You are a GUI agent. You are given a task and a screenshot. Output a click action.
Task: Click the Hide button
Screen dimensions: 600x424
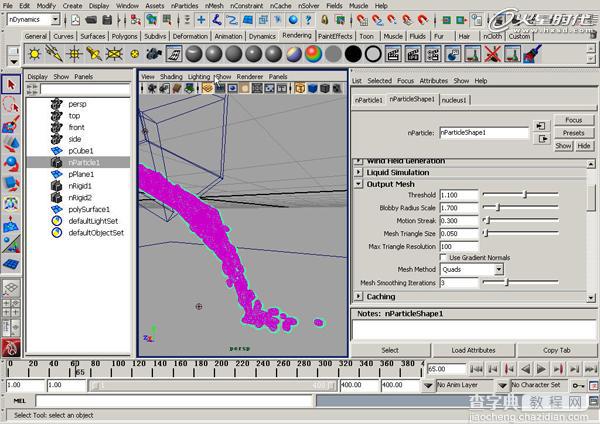coord(584,146)
